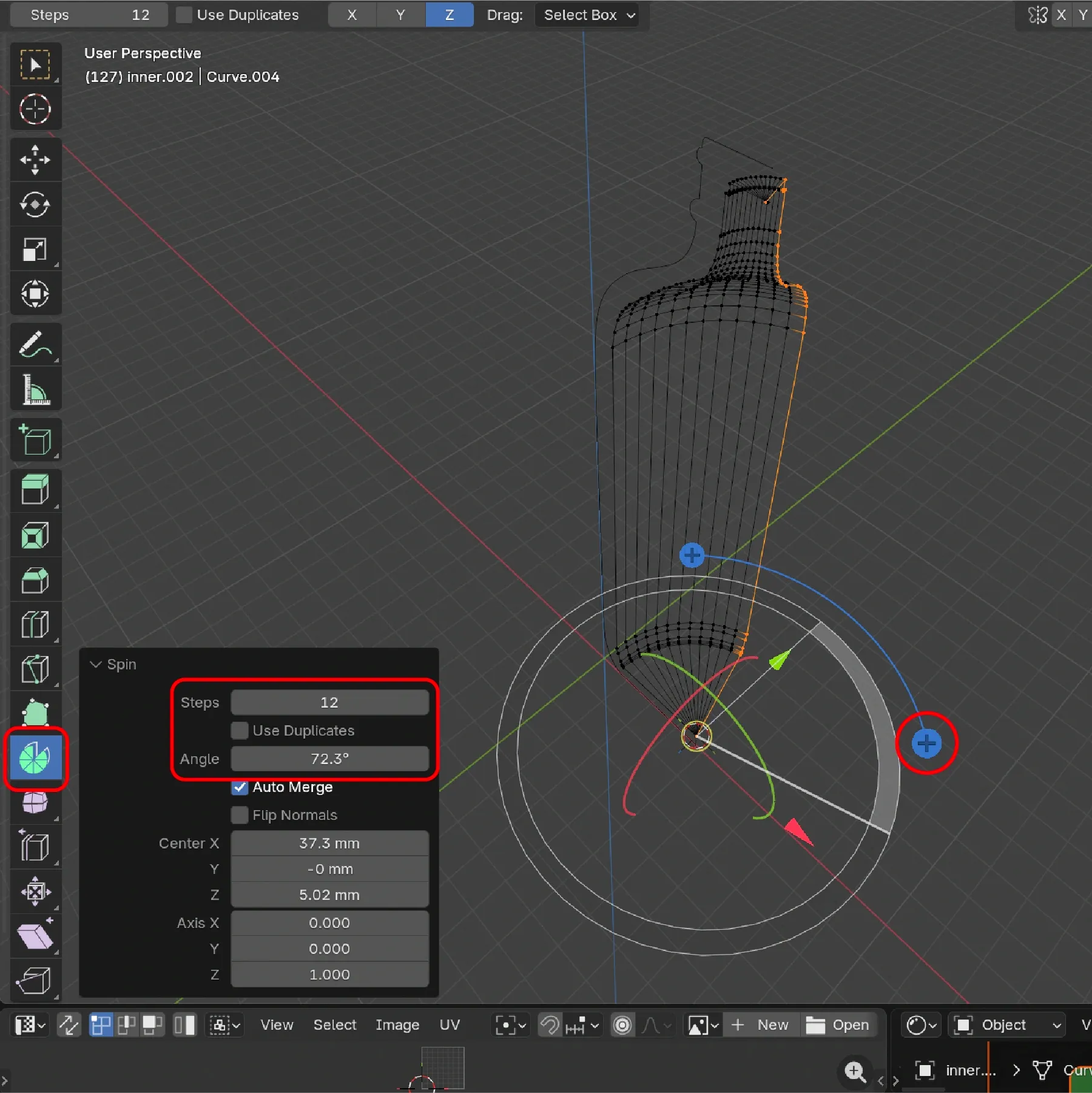Open the Object mode dropdown
Viewport: 1092px width, 1093px height.
point(1006,1025)
